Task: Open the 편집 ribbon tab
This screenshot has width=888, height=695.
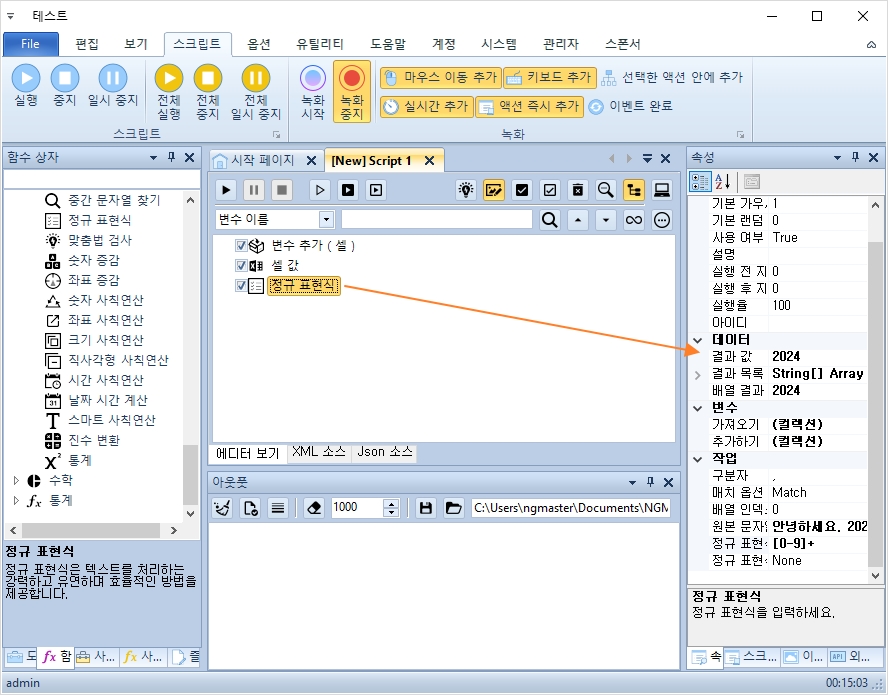Action: [x=87, y=44]
